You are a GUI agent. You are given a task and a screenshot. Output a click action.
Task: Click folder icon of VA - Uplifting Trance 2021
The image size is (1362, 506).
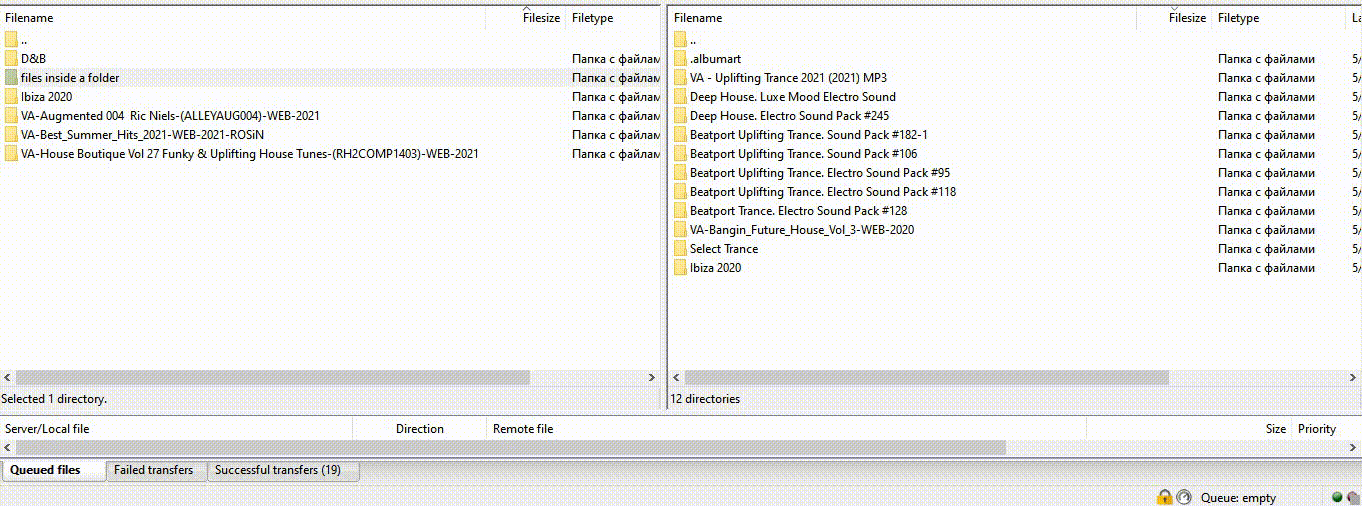680,78
